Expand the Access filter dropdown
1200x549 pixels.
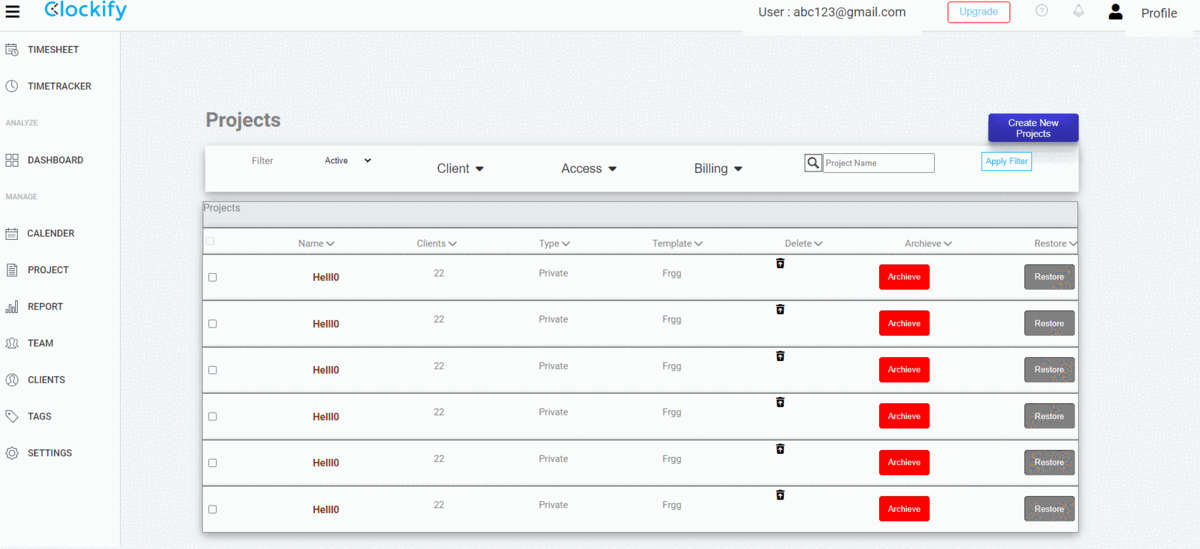click(589, 169)
